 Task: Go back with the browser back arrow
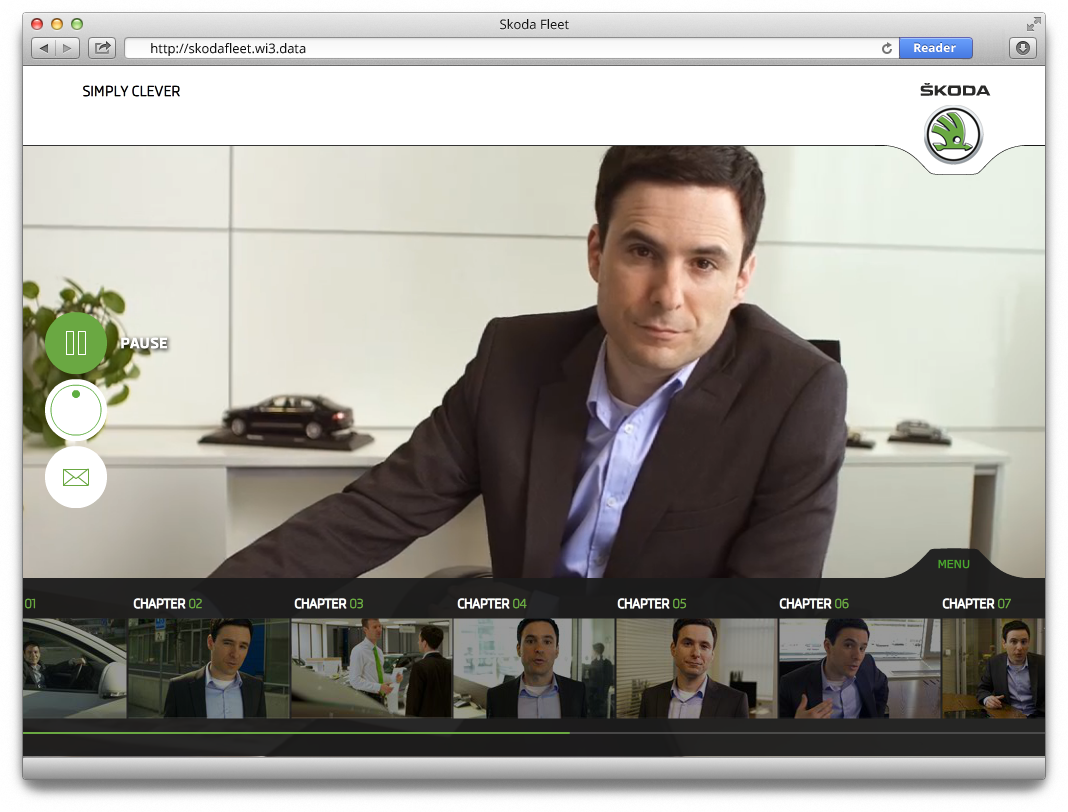click(x=44, y=48)
